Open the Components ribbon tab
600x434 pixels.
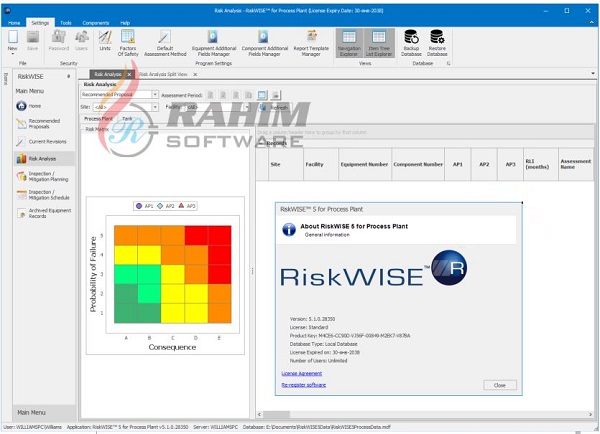point(96,23)
